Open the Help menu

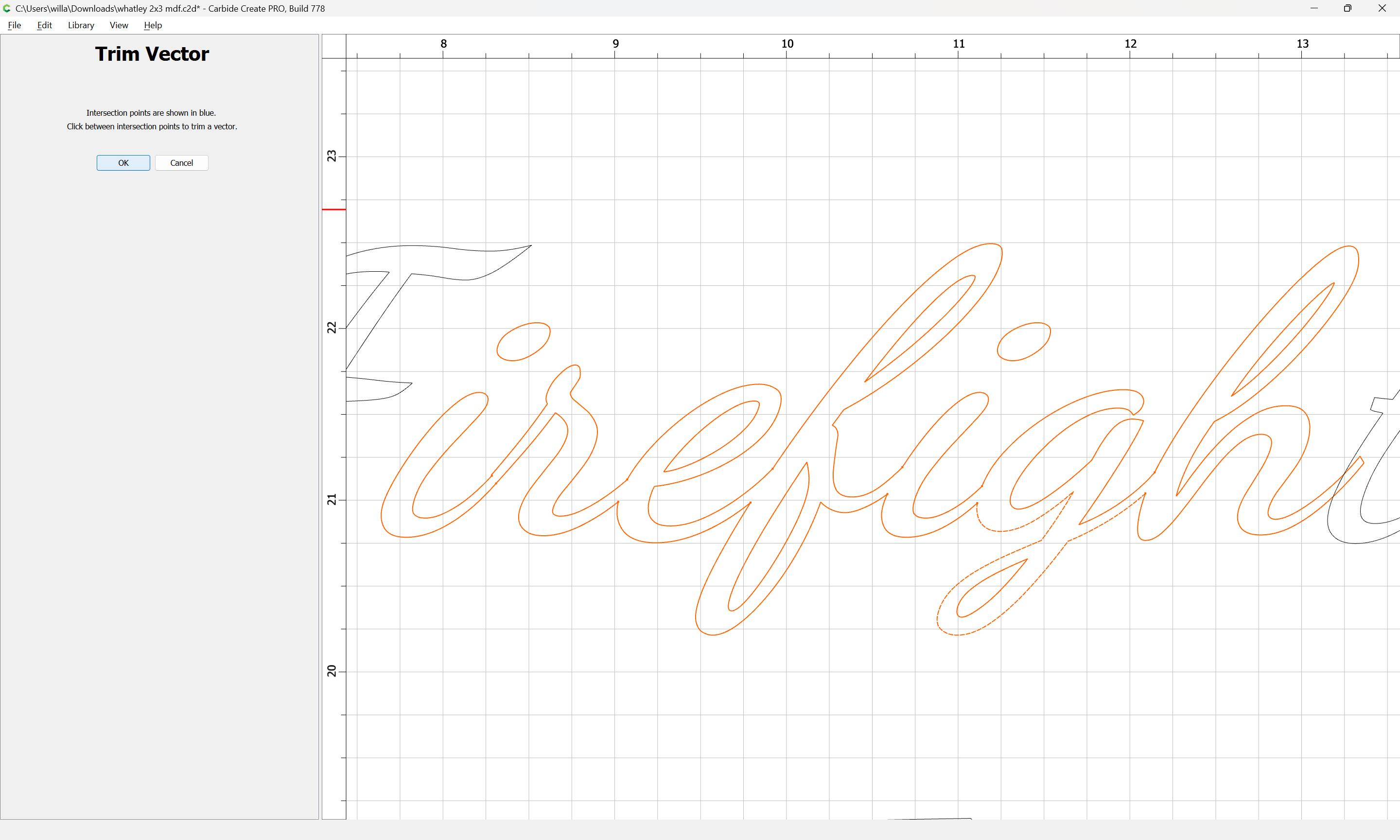pyautogui.click(x=152, y=25)
